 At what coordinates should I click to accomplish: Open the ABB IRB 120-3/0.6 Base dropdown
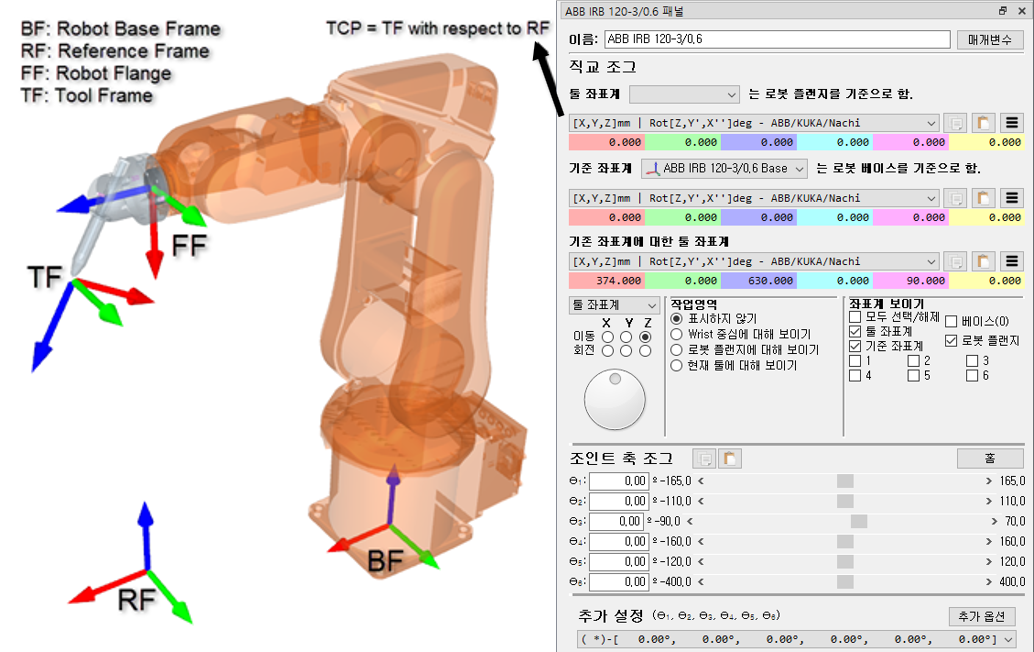(724, 169)
